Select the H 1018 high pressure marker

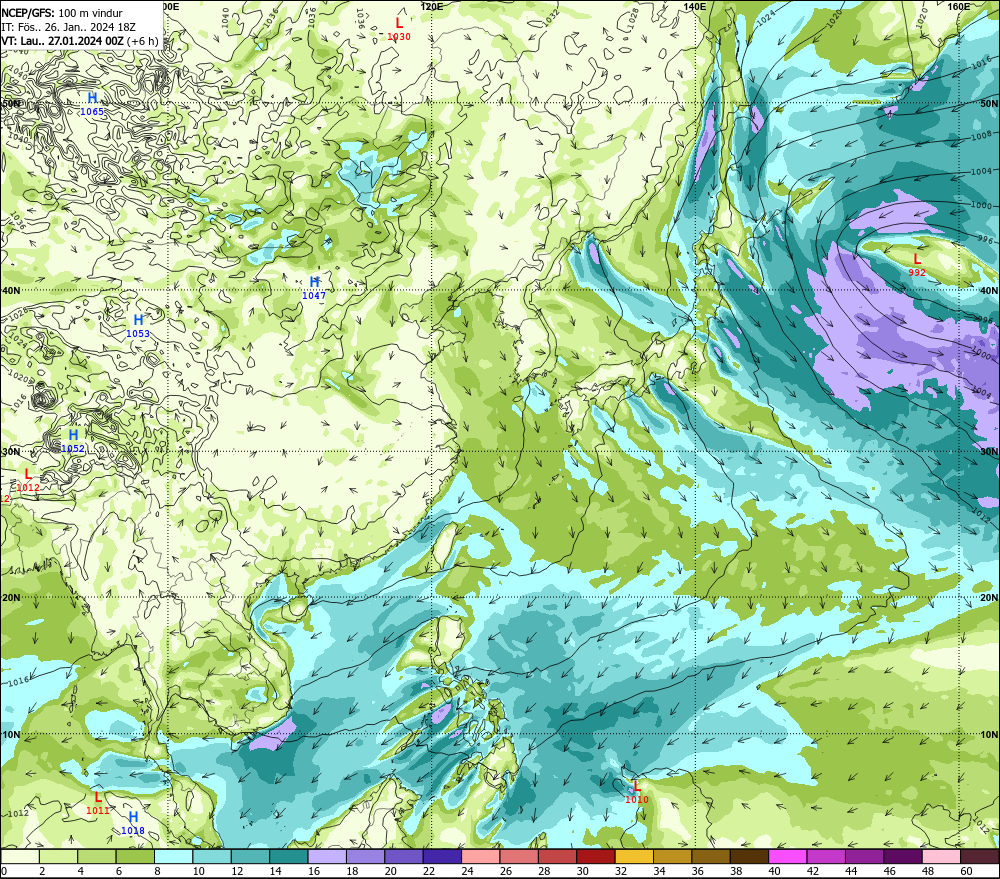coord(133,823)
